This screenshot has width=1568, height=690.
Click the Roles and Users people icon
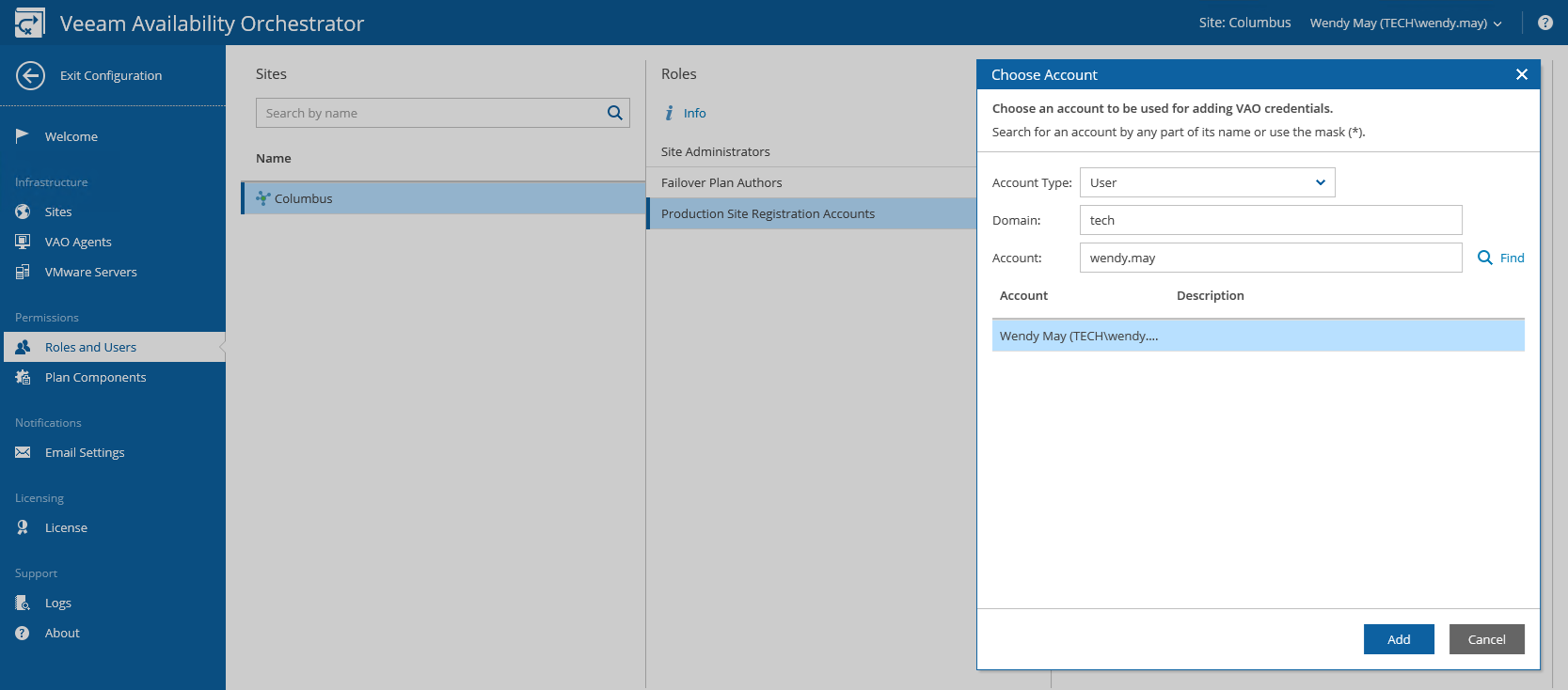coord(23,347)
